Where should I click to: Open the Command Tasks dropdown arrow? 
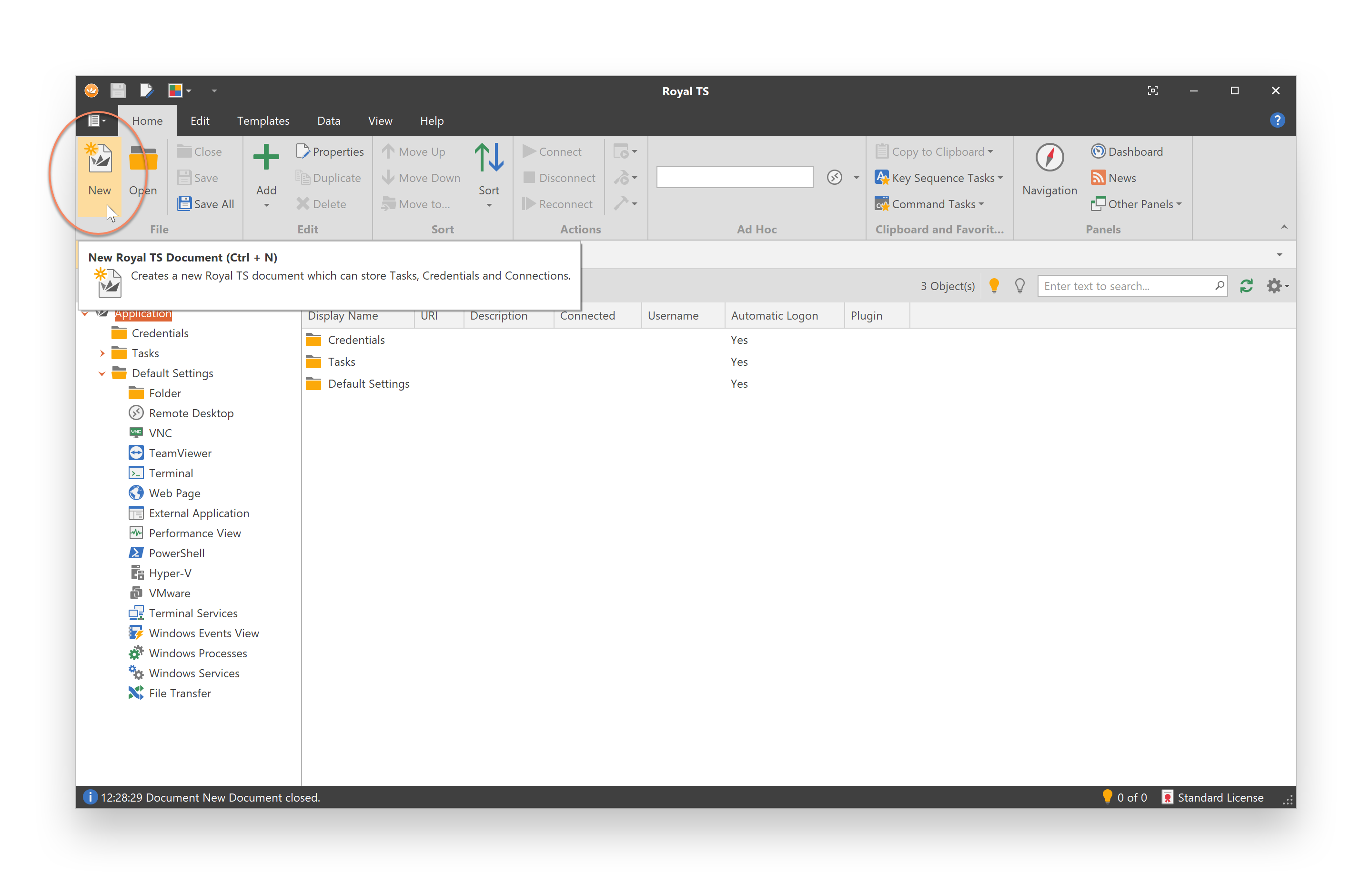point(981,204)
